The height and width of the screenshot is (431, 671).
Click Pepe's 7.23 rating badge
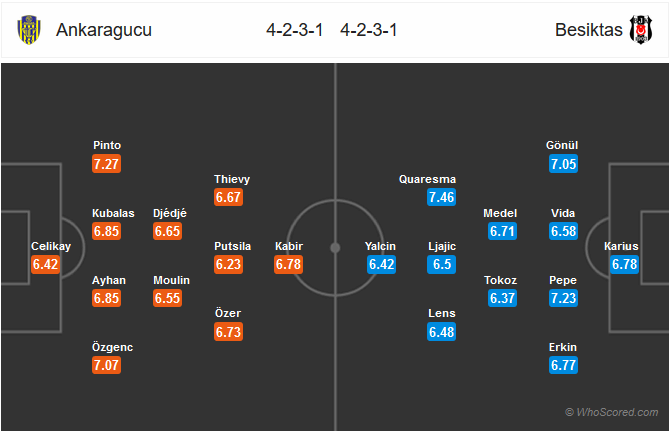click(x=563, y=298)
